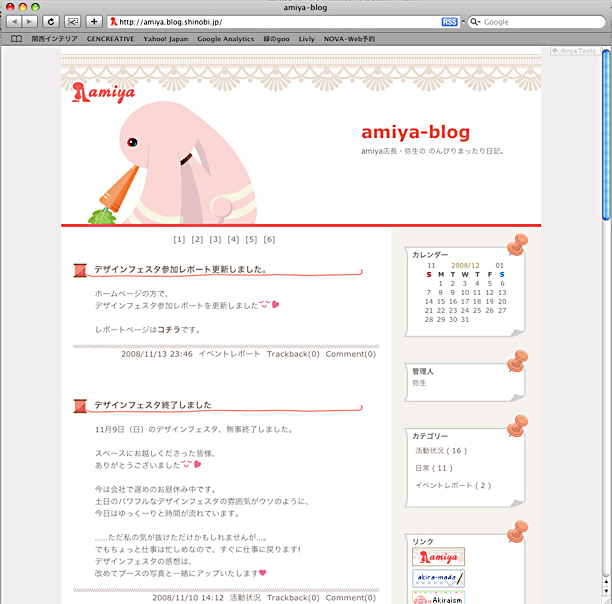Add bookmark with the plus button
Screen dimensions: 612x604
point(94,21)
